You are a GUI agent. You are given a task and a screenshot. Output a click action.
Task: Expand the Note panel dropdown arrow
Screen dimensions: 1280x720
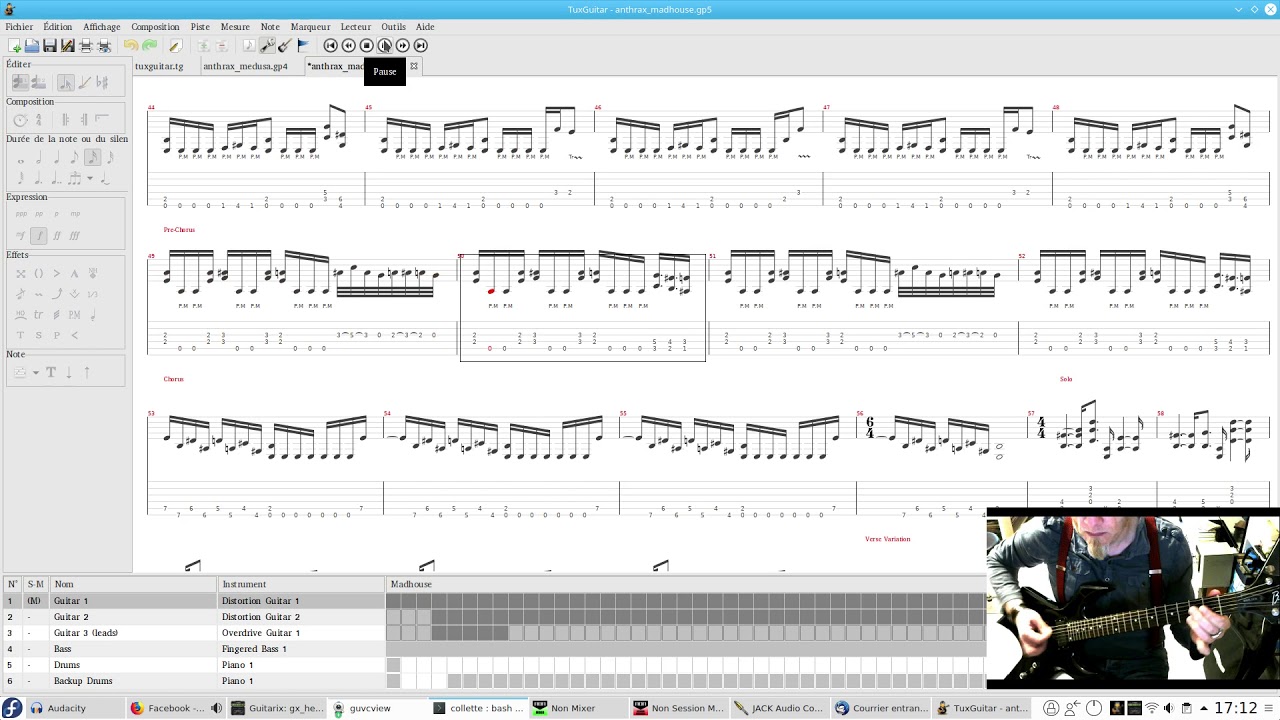(x=36, y=373)
